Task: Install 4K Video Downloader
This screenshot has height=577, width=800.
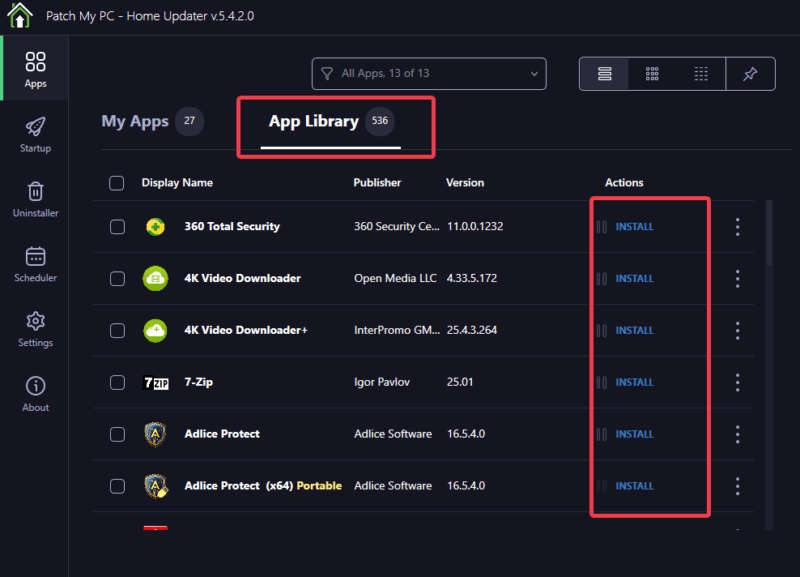Action: pyautogui.click(x=632, y=278)
